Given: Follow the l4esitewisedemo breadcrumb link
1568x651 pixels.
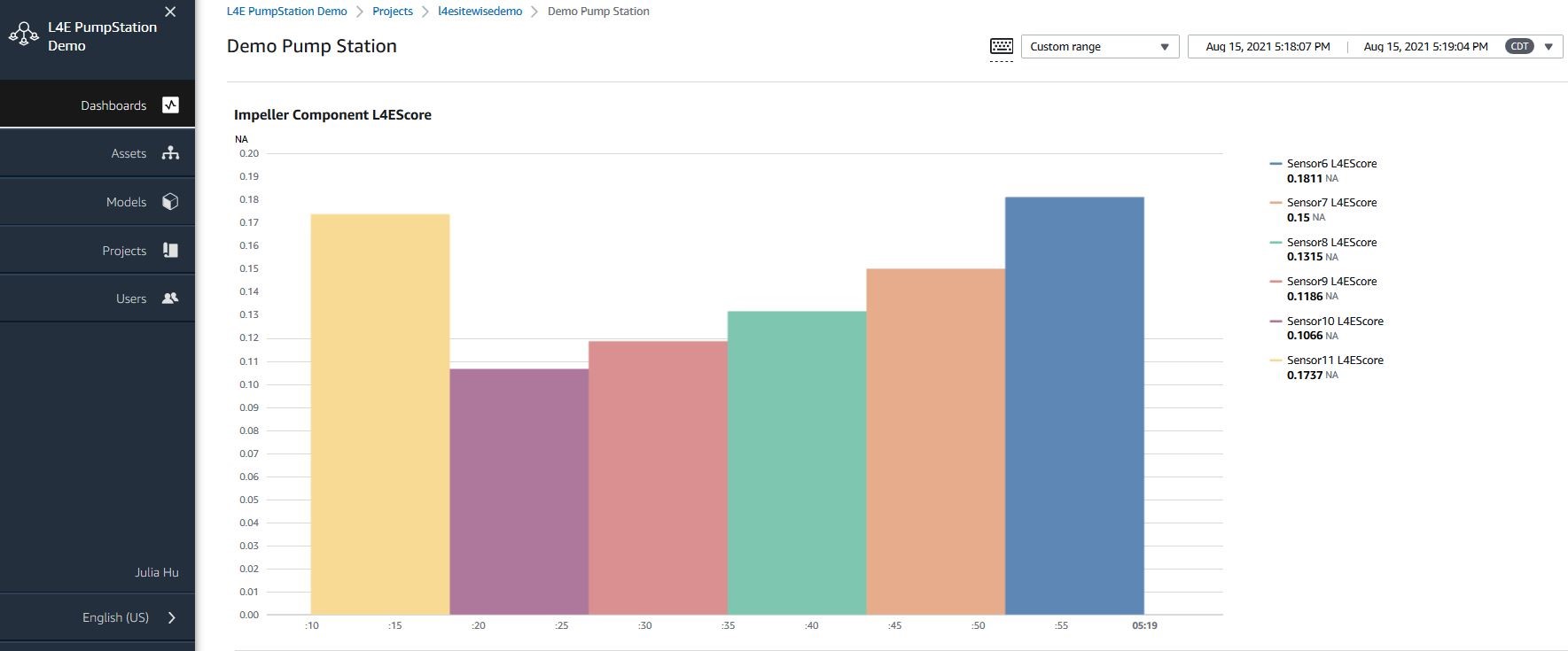Looking at the screenshot, I should 480,12.
